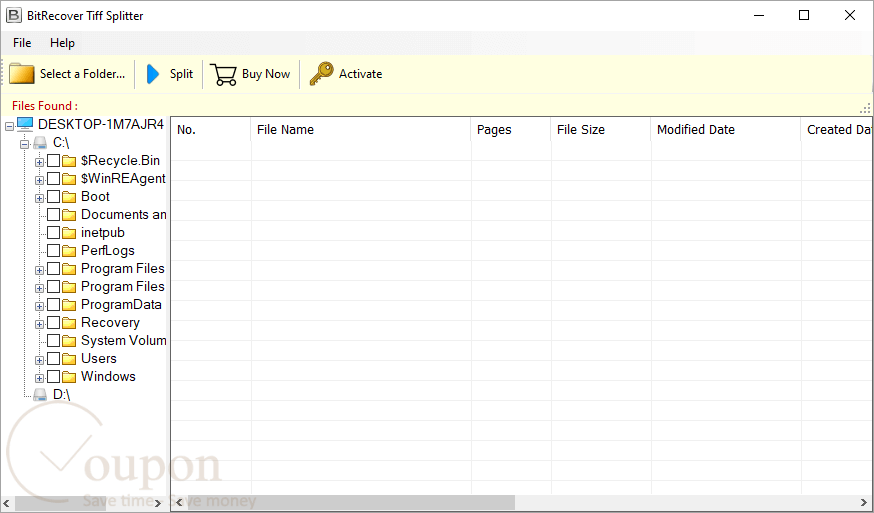The image size is (874, 513).
Task: Collapse the DESKTOP-1M7AJR4 tree node
Action: pyautogui.click(x=9, y=127)
